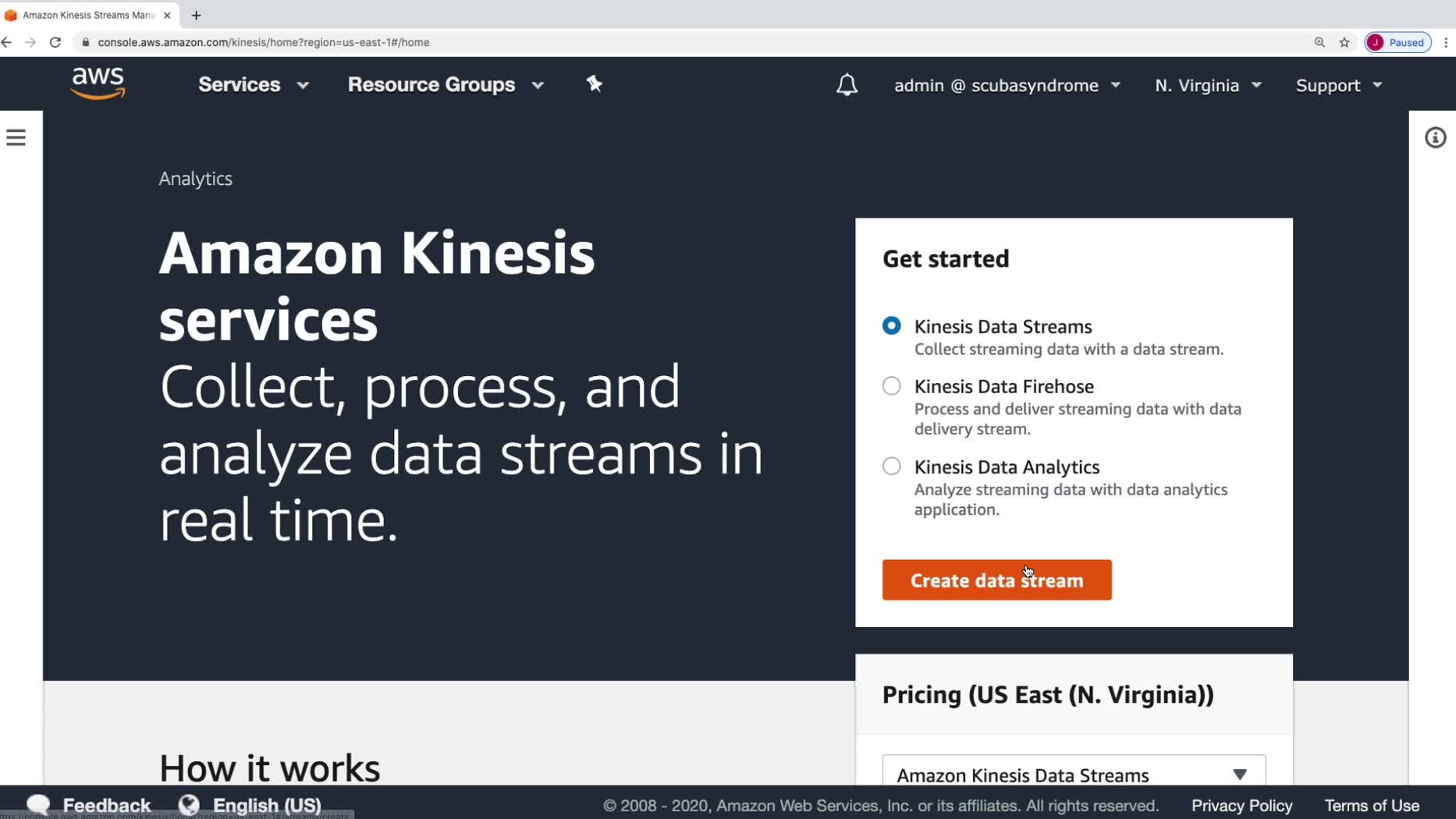Click the Get started heading
The height and width of the screenshot is (819, 1456).
click(946, 258)
